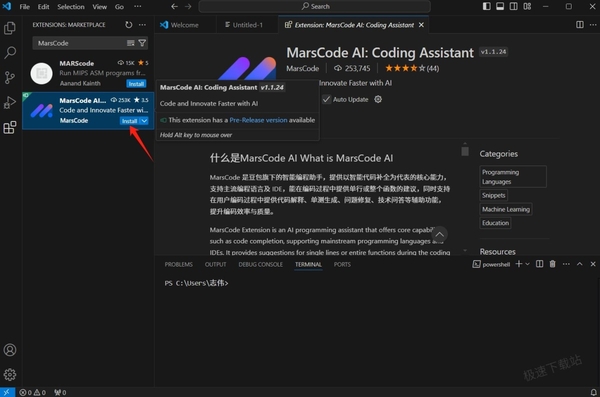This screenshot has width=600, height=397.
Task: Maximize panel size chevron
Action: coord(580,264)
